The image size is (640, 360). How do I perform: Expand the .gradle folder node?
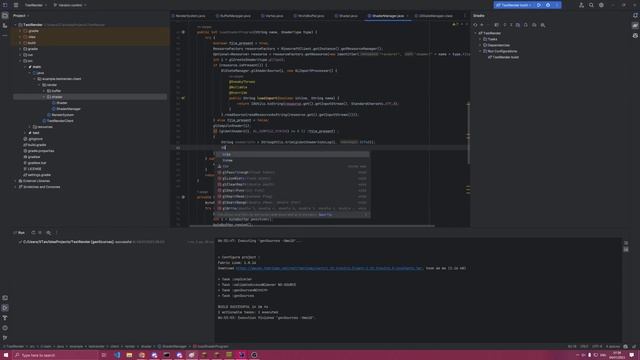pos(20,31)
